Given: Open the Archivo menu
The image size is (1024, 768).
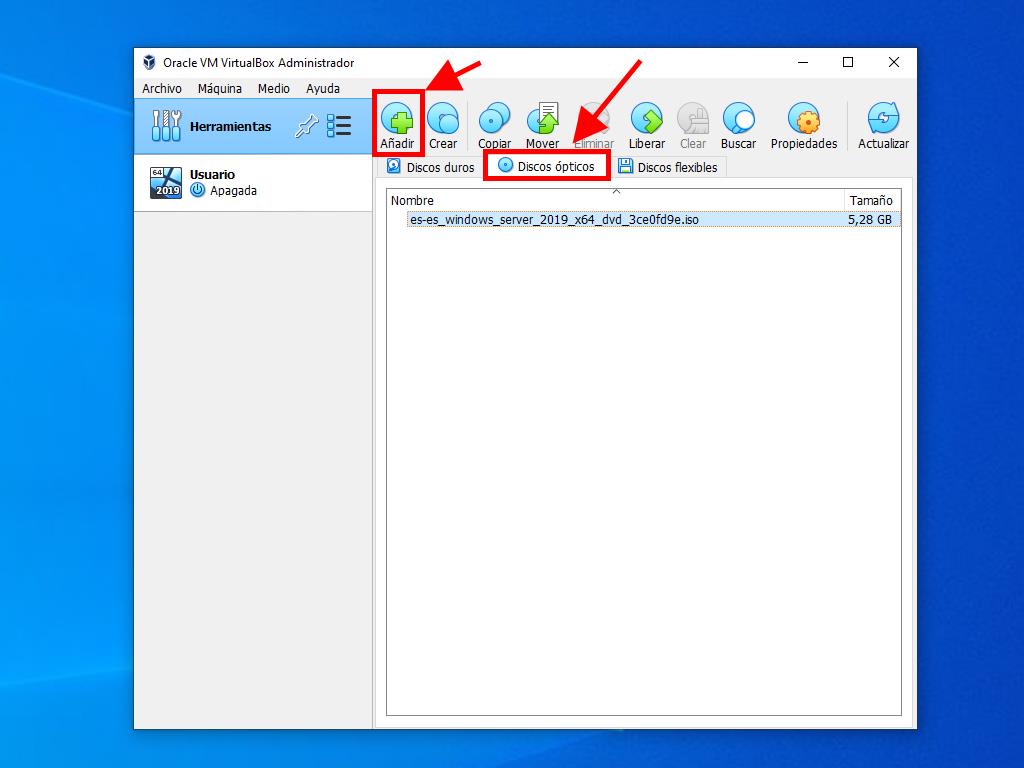Looking at the screenshot, I should coord(162,88).
